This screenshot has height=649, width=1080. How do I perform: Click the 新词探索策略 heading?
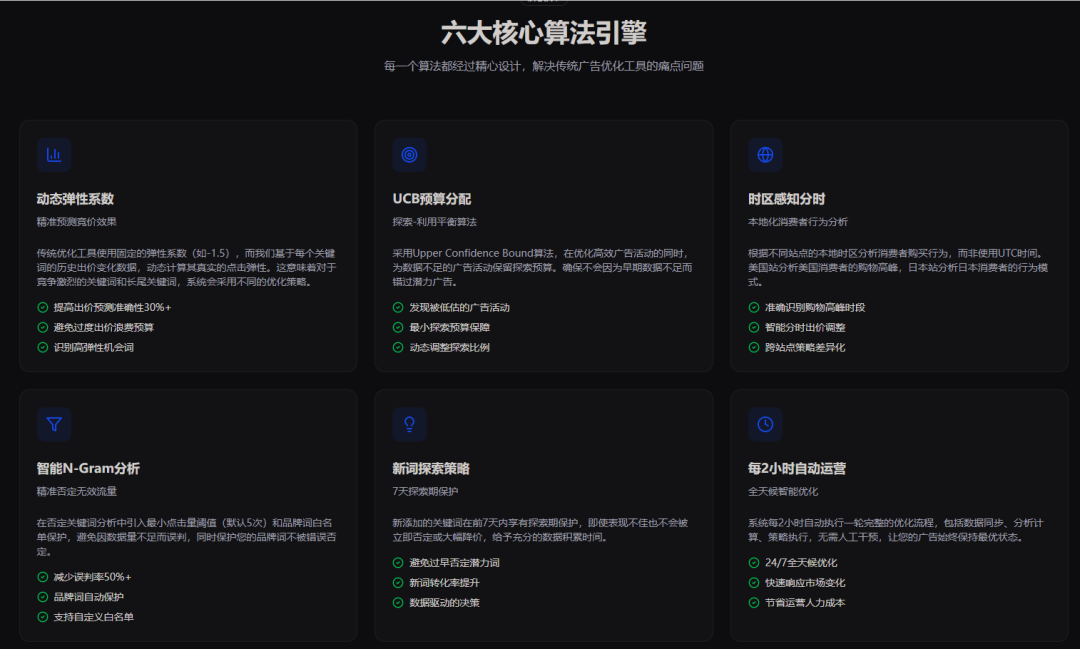pos(431,468)
